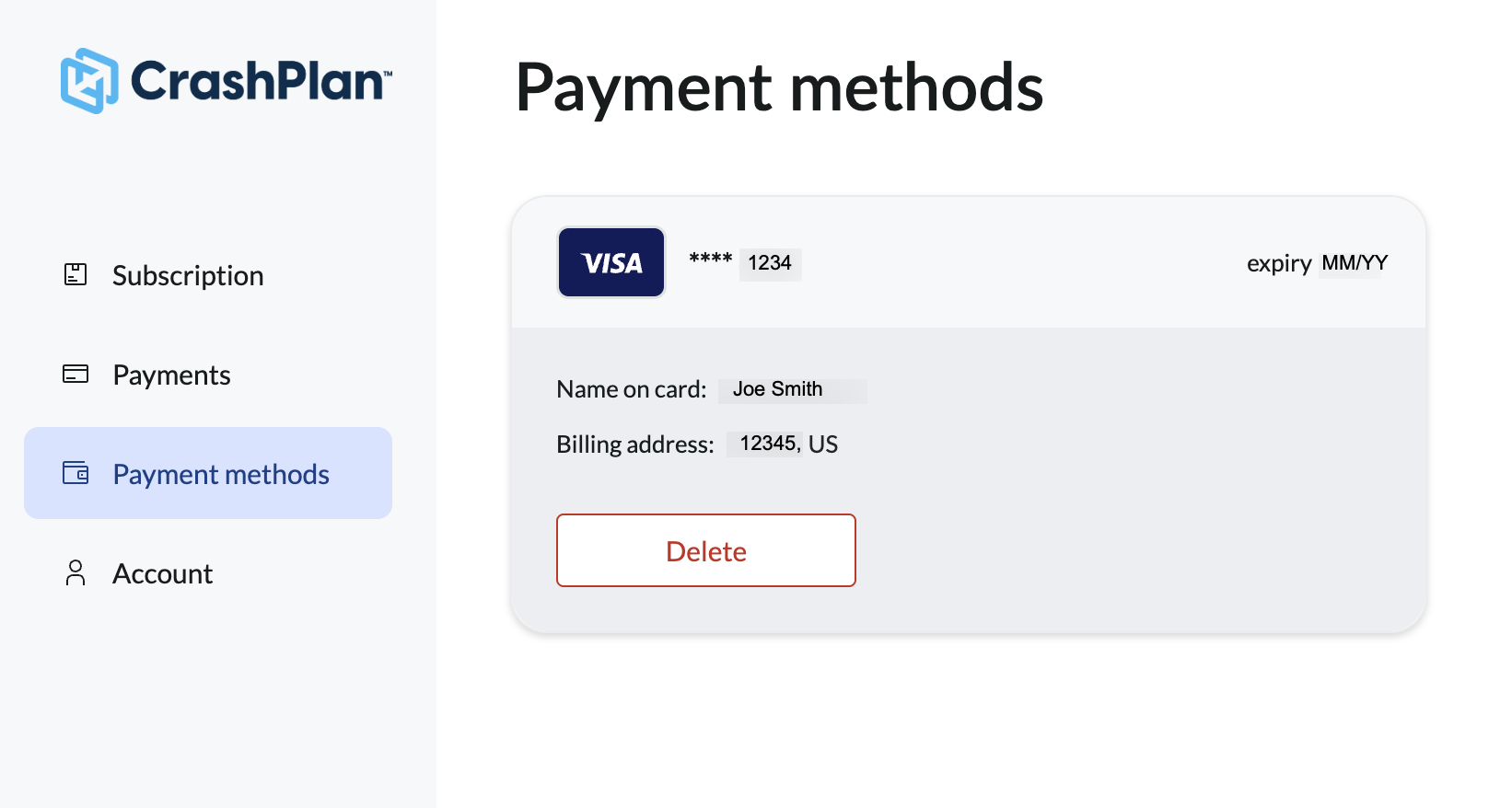Image resolution: width=1512 pixels, height=808 pixels.
Task: Click the Name on card label
Action: coord(630,389)
